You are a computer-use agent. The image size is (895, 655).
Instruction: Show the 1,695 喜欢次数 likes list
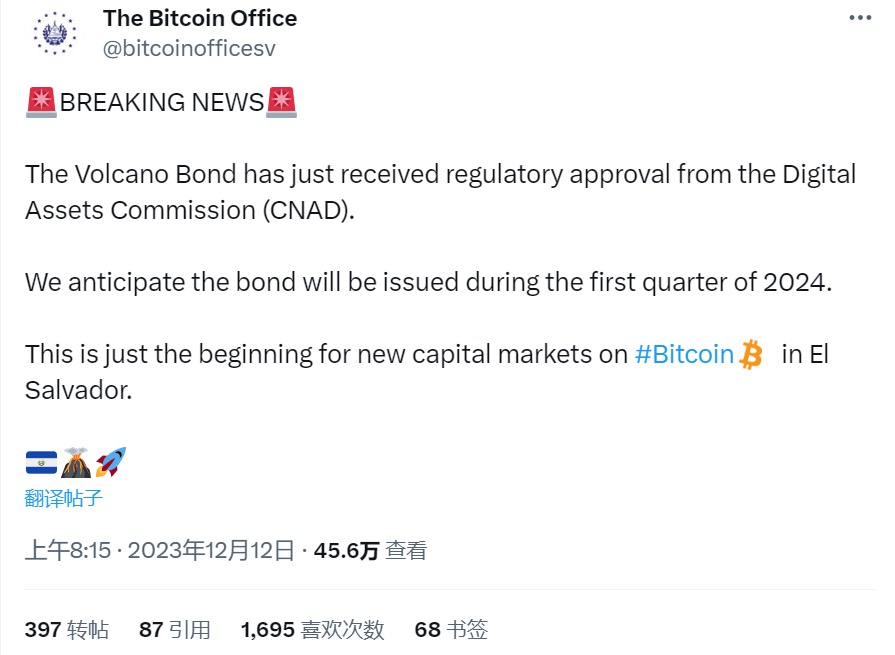coord(312,629)
